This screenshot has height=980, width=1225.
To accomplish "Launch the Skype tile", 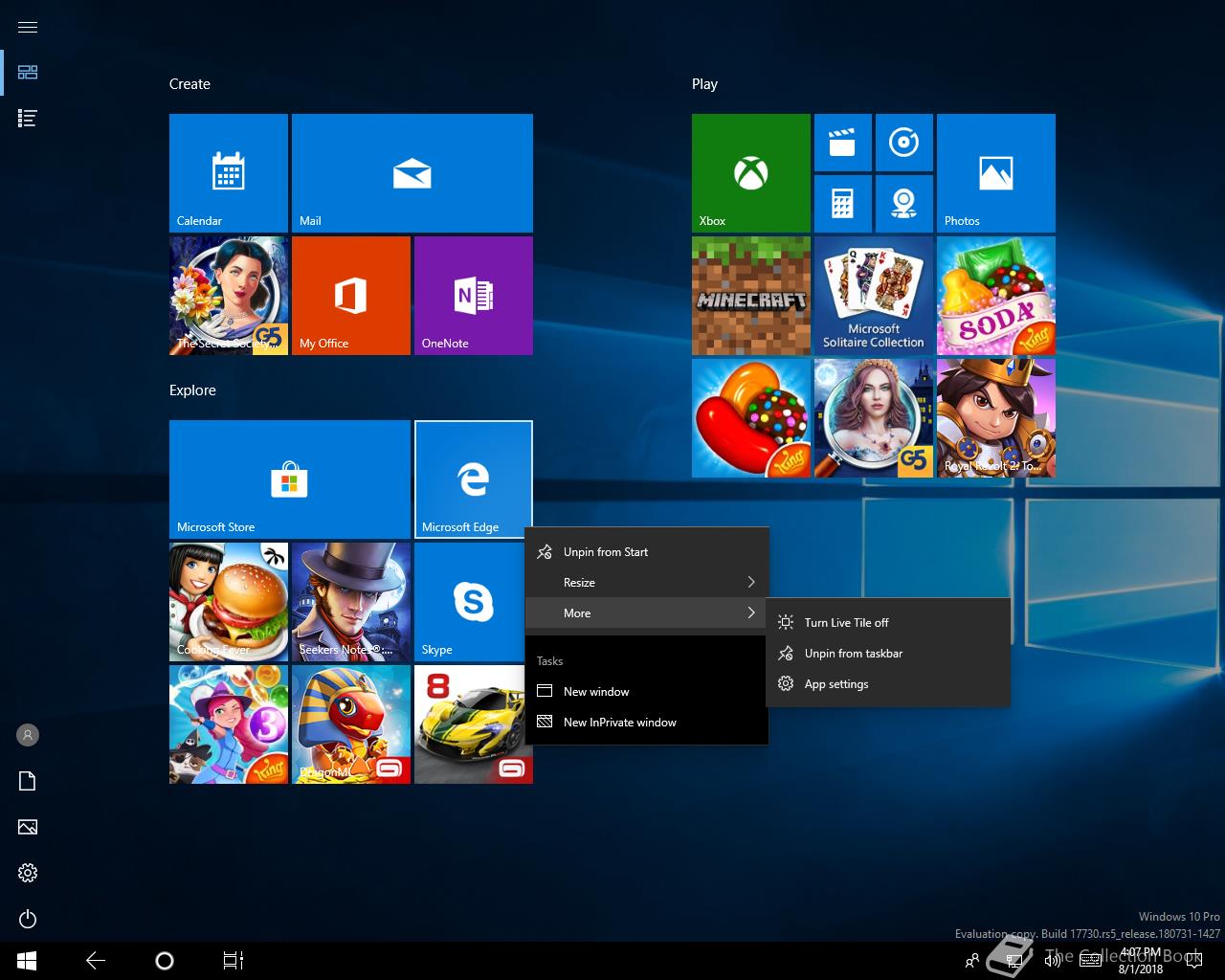I will (x=474, y=602).
